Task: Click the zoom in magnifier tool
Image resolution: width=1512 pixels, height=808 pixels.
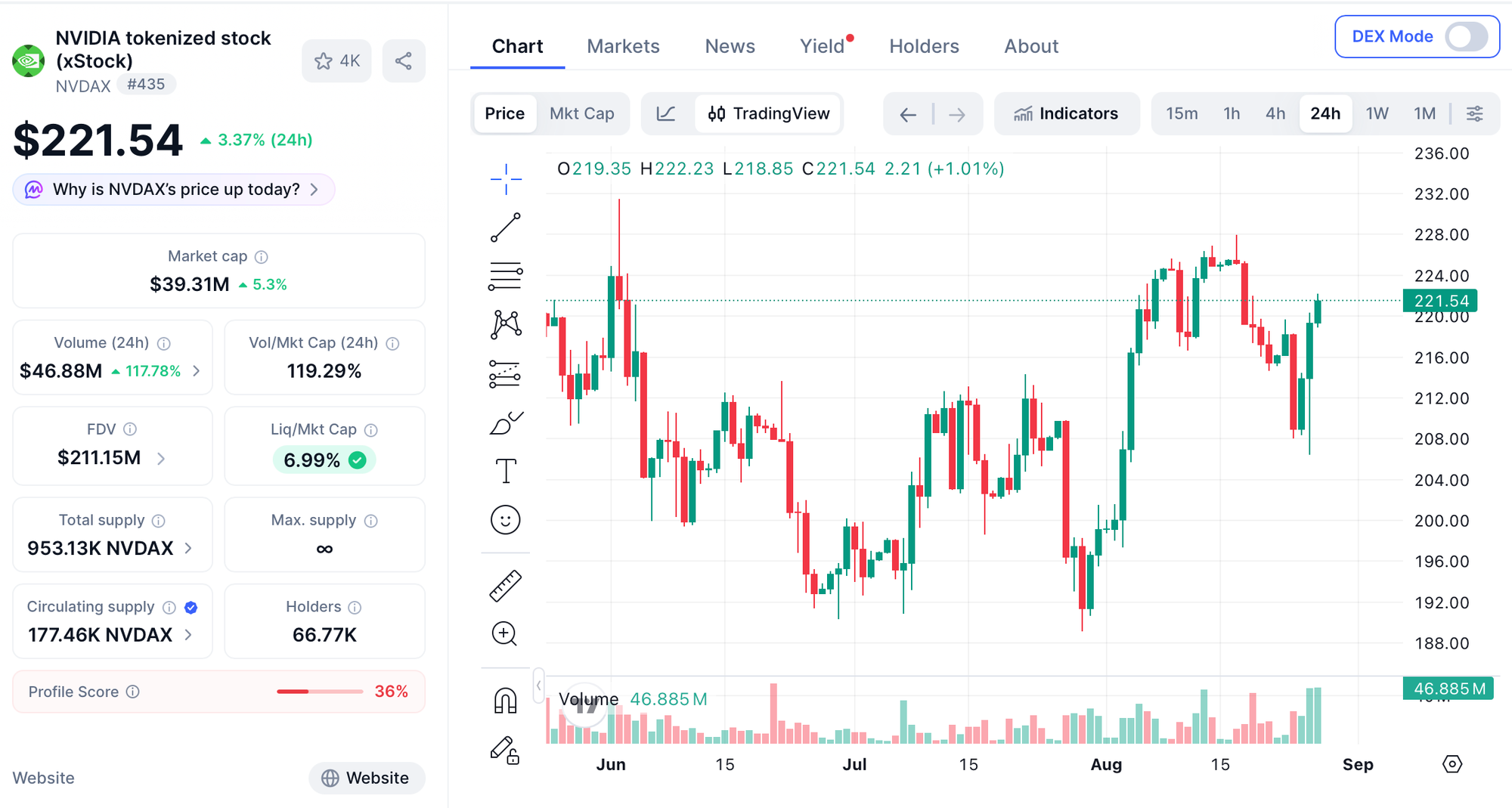Action: tap(504, 633)
